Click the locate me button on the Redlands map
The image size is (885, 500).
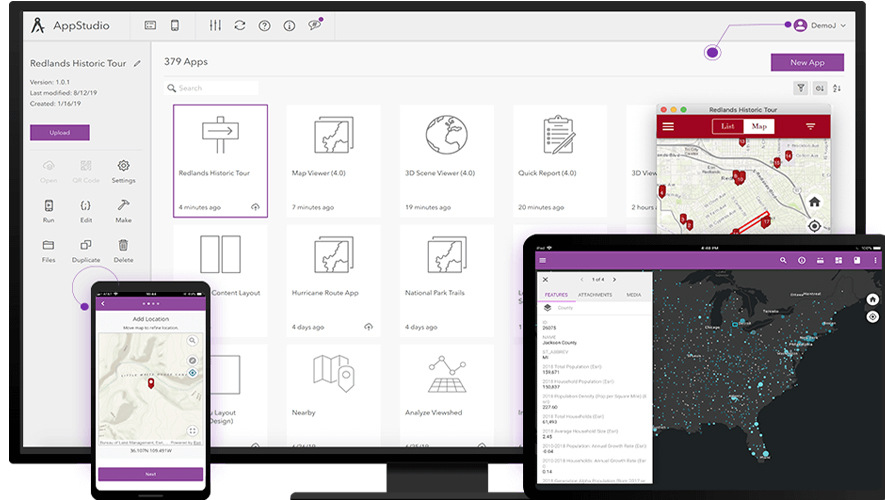tap(814, 226)
